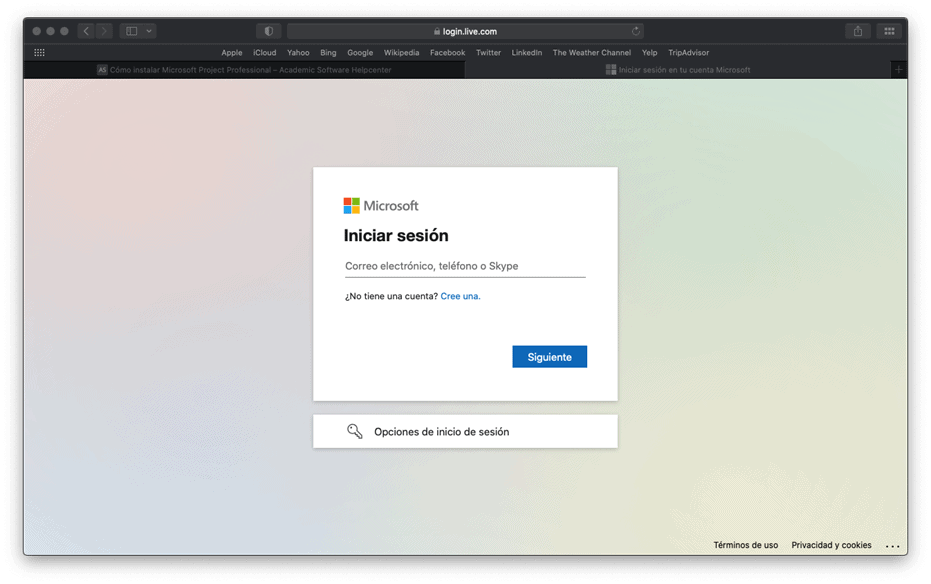Click the grid icon on the favorites bar
The width and height of the screenshot is (931, 584).
(x=39, y=52)
